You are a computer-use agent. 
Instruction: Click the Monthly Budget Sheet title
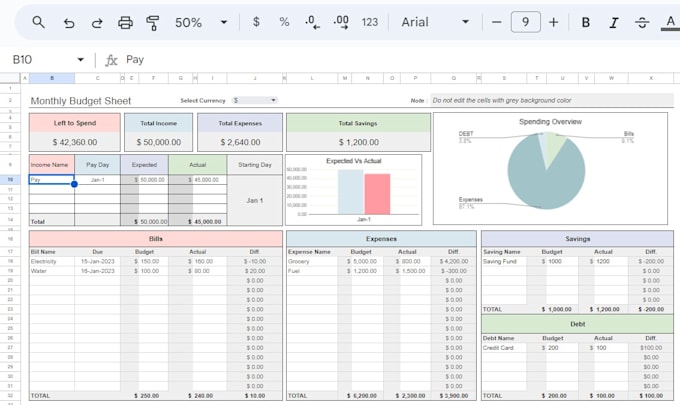[x=81, y=101]
